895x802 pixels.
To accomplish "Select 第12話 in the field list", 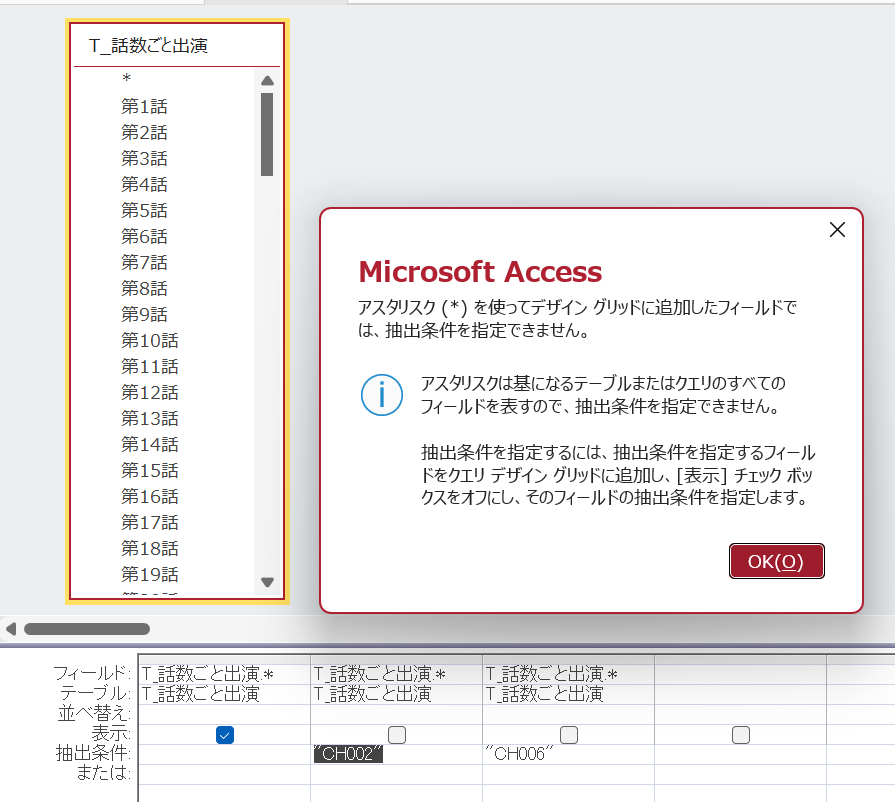I will [150, 392].
